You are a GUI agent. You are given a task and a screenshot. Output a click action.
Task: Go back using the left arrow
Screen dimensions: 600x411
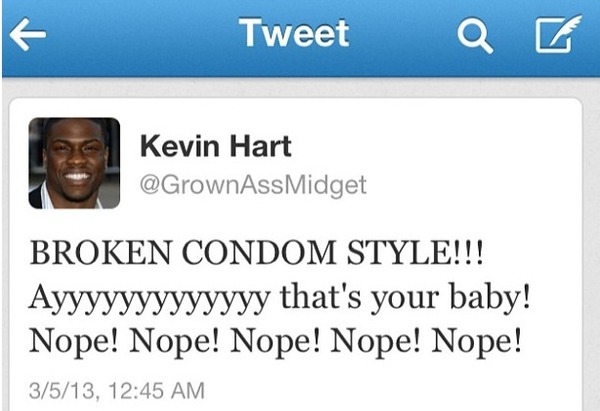[x=28, y=34]
